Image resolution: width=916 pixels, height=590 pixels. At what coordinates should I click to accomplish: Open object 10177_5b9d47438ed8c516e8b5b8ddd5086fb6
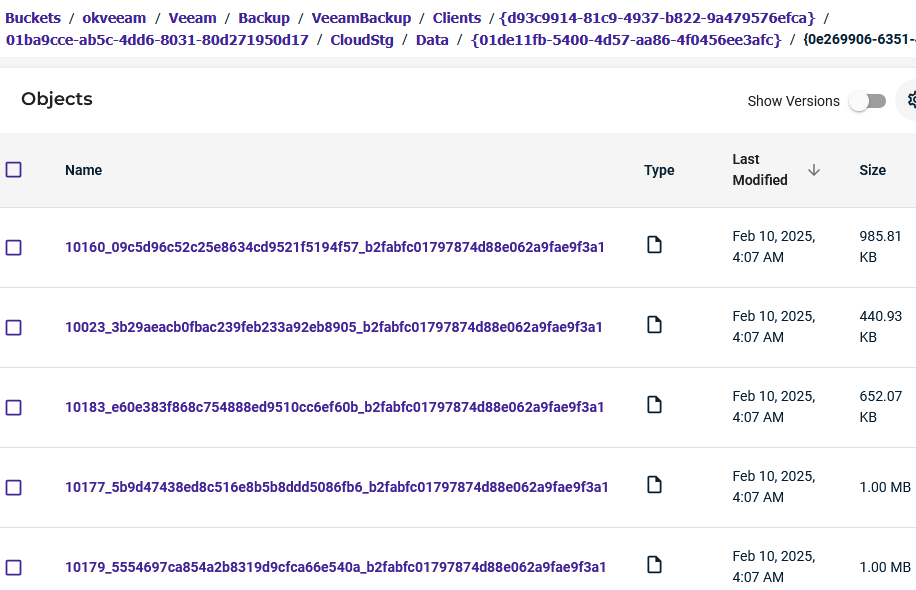[336, 487]
